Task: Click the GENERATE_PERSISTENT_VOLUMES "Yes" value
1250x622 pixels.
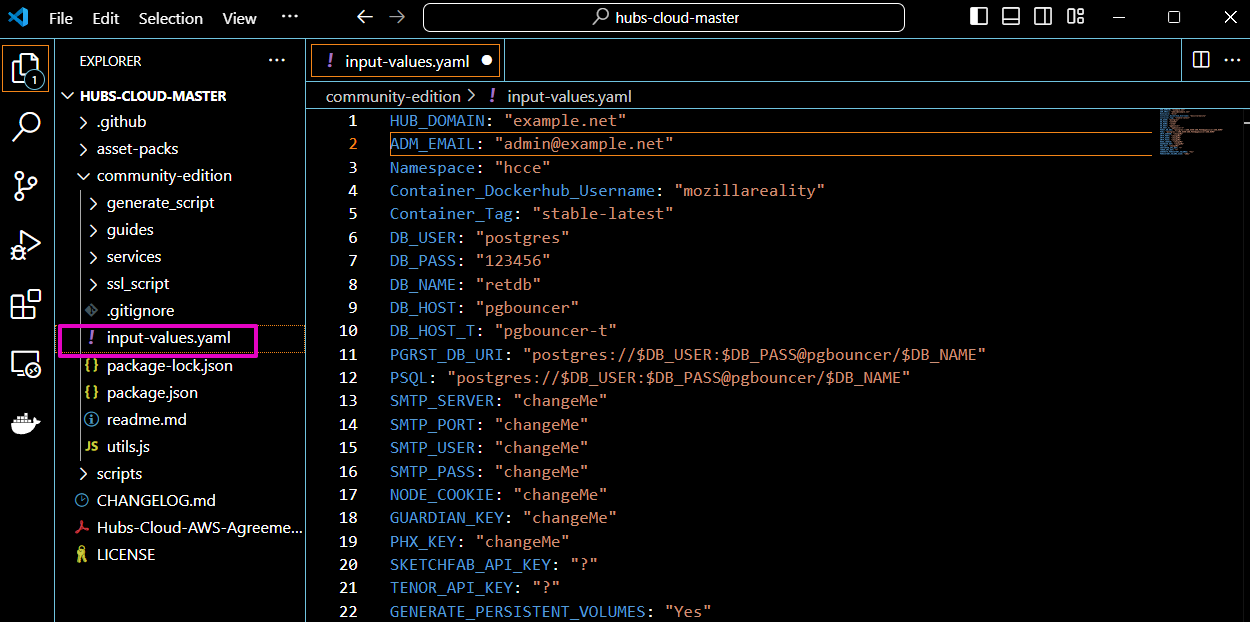Action: [x=688, y=612]
